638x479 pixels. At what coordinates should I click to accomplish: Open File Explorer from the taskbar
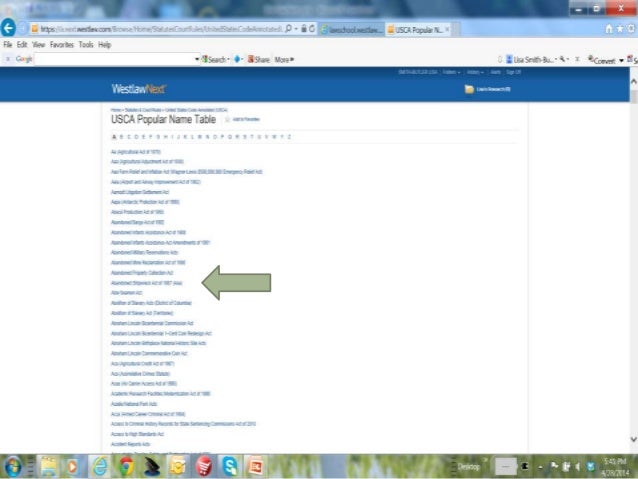(48, 466)
